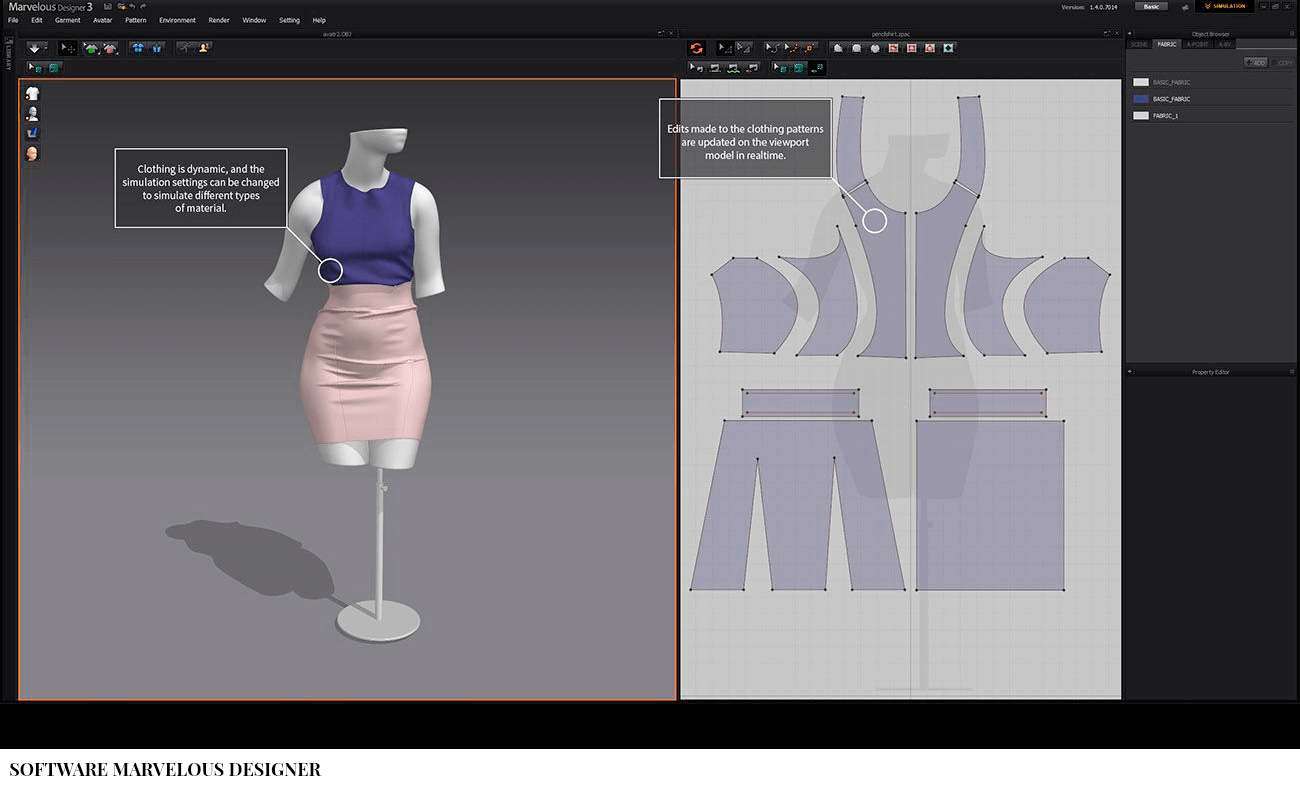Click the undo arrow in the title bar

click(132, 6)
